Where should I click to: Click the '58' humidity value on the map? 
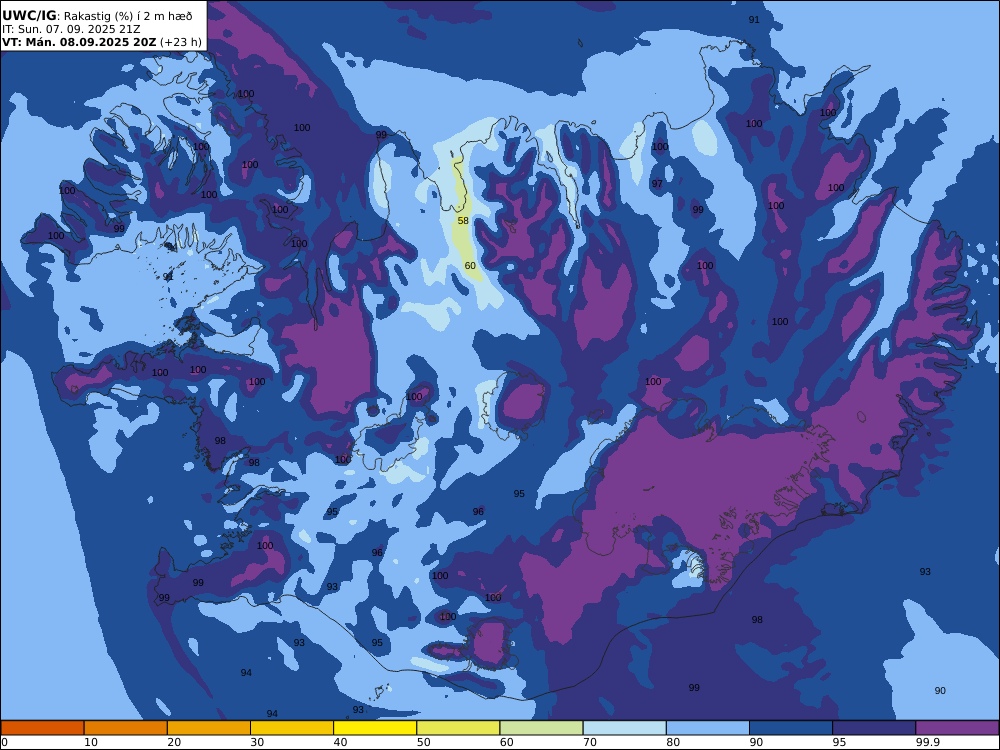pos(463,221)
